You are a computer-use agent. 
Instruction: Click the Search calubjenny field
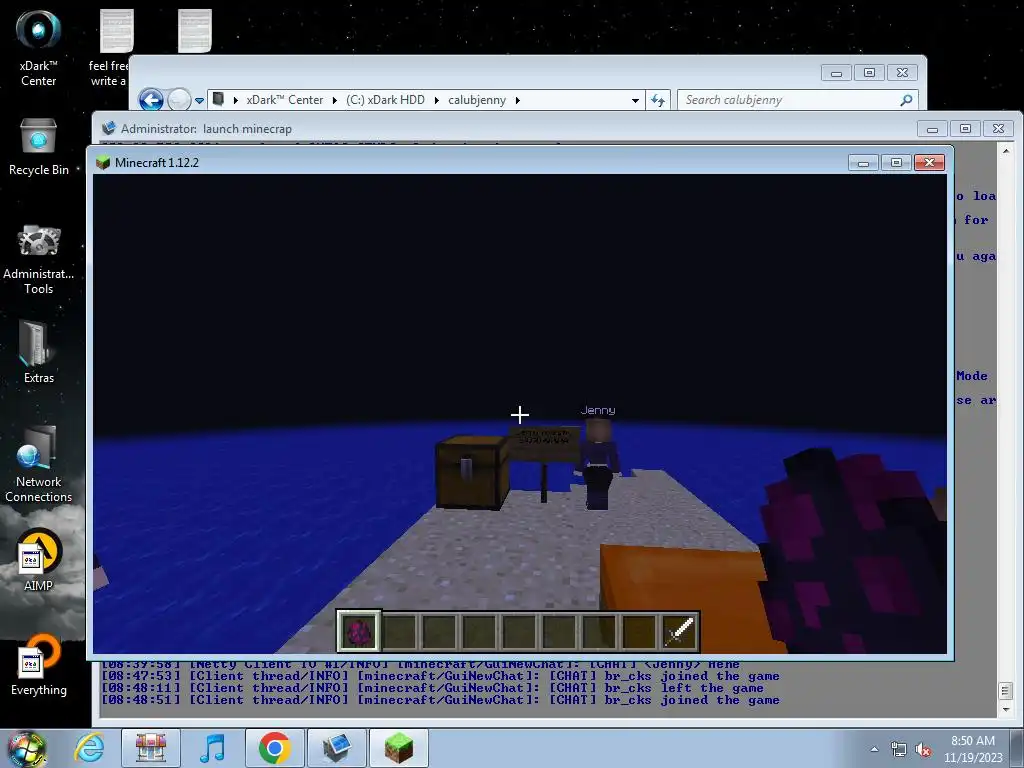798,100
